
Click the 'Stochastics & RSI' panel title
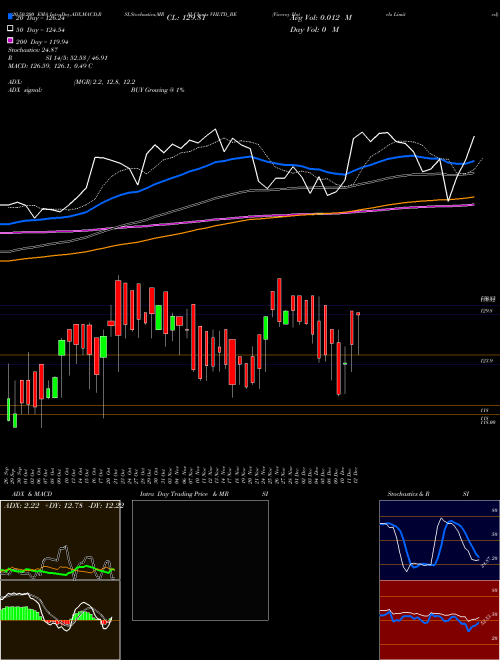click(x=428, y=494)
